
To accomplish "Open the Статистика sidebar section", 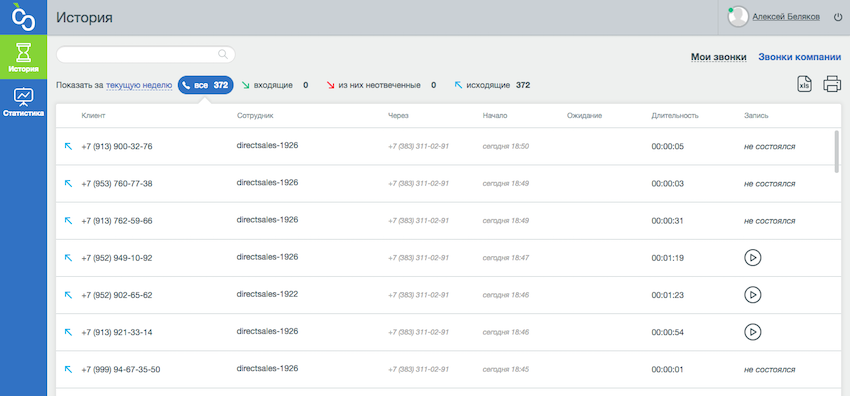I will pyautogui.click(x=23, y=102).
